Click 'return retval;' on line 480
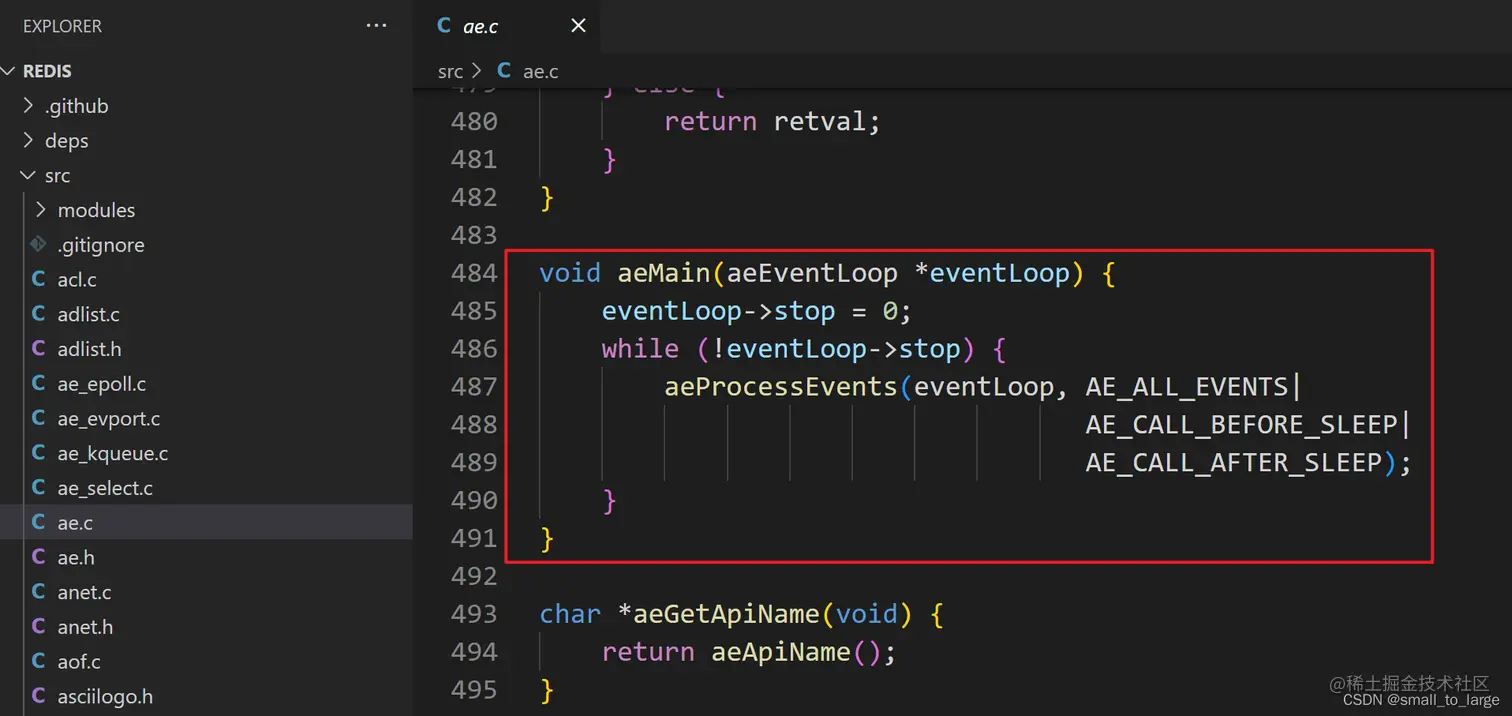 click(x=772, y=122)
